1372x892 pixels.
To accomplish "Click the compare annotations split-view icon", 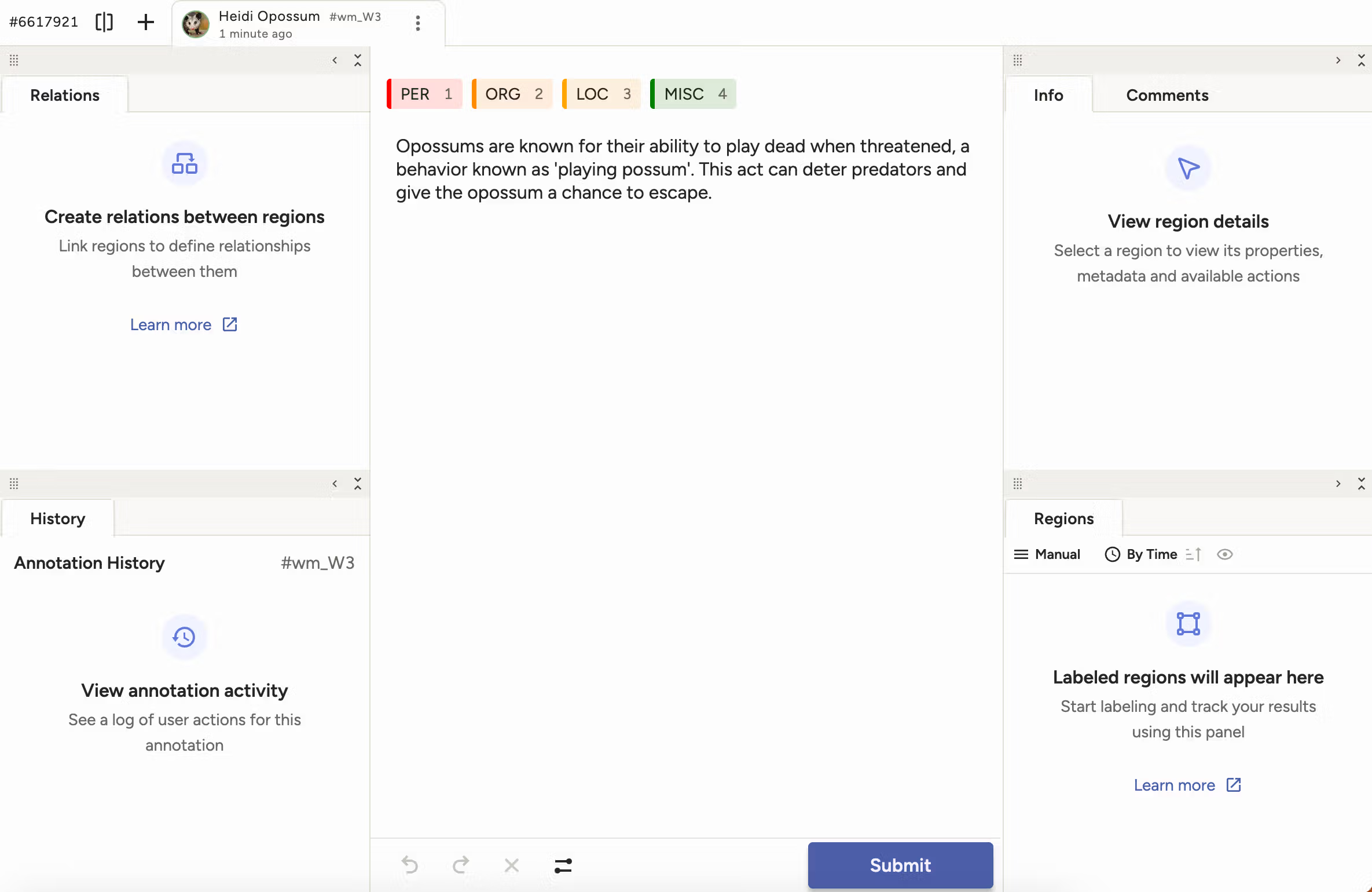I will [104, 22].
